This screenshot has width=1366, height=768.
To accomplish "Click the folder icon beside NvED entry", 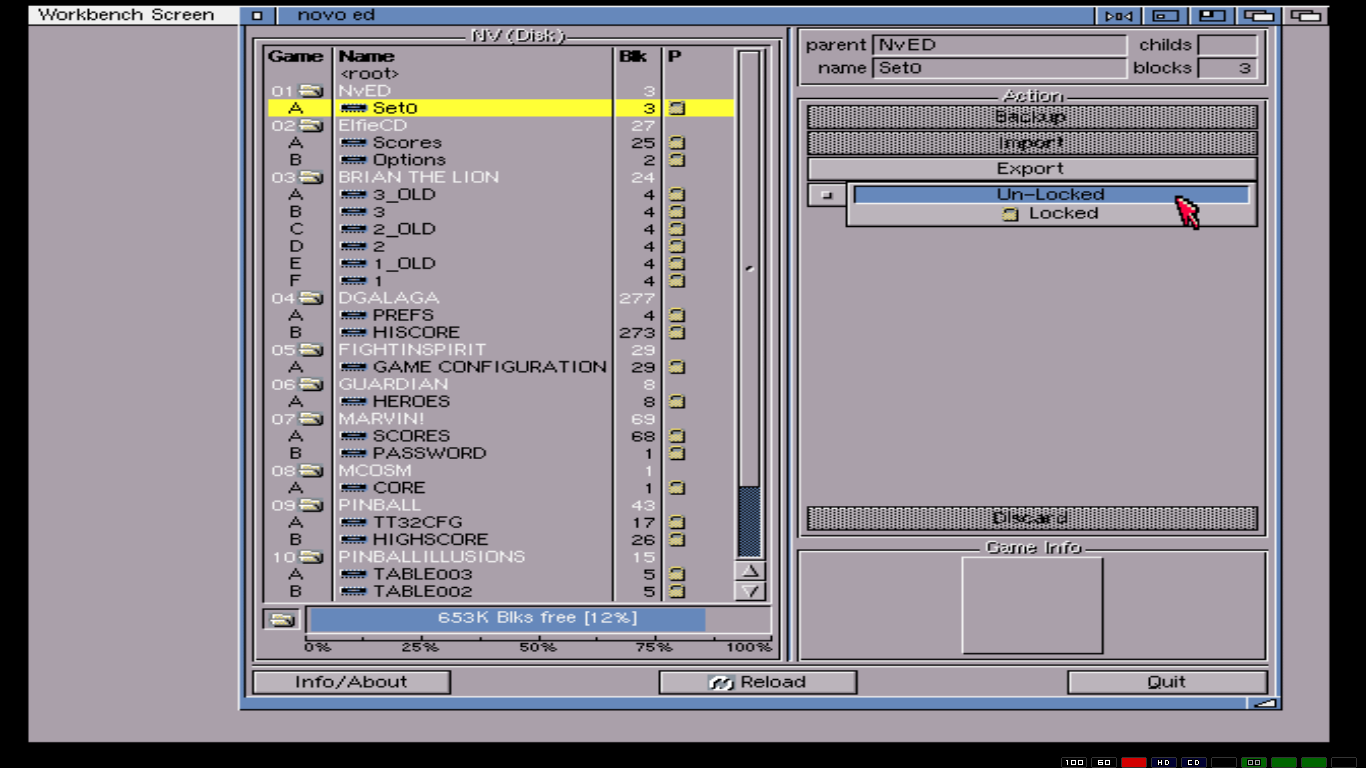I will coord(311,91).
